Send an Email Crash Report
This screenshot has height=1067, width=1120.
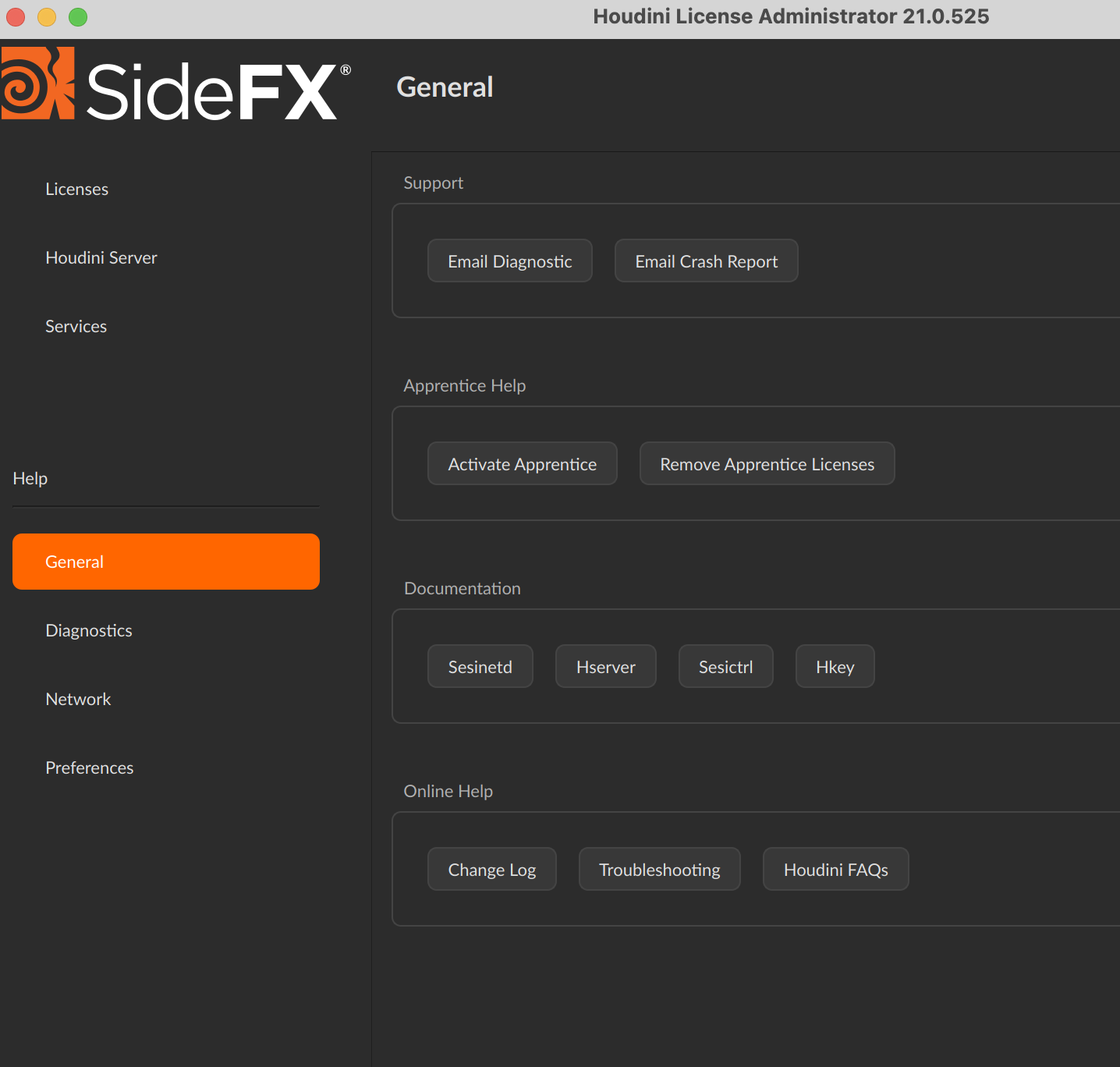point(707,261)
